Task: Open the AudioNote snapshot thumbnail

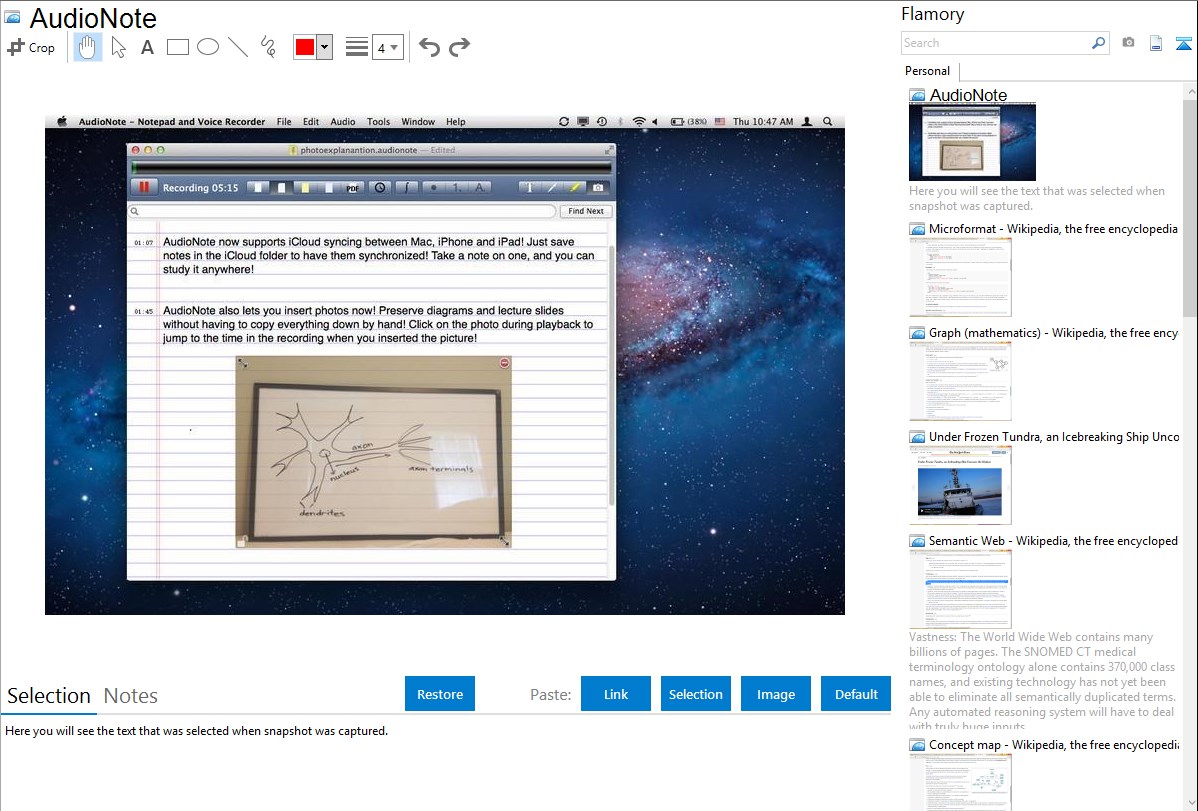Action: 972,142
